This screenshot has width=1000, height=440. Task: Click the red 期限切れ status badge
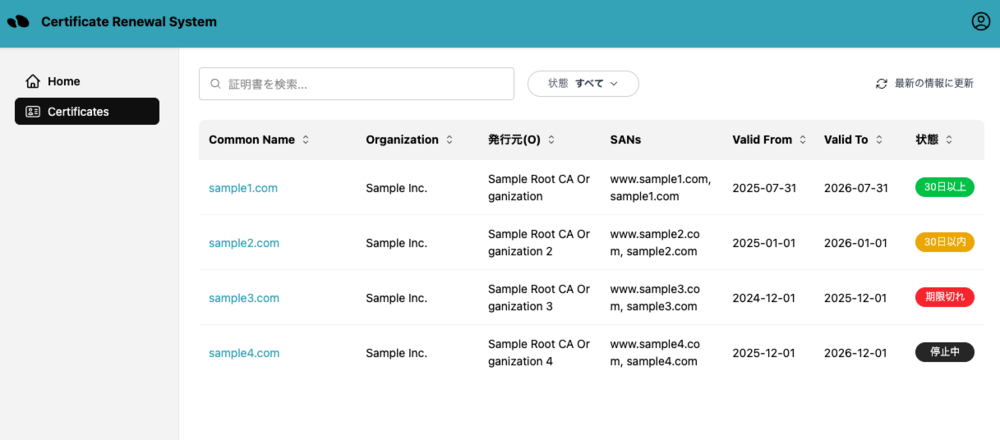point(944,297)
